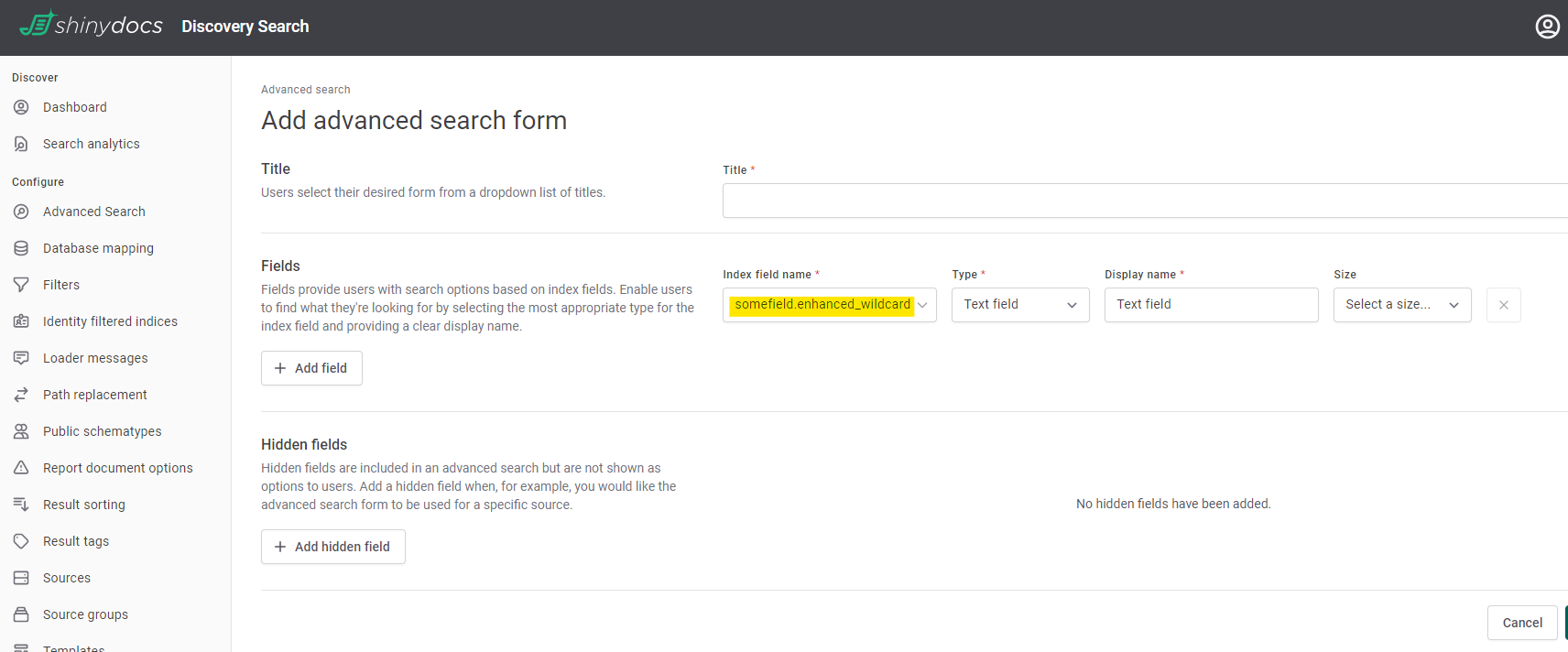
Task: Click the Database mapping icon
Action: pyautogui.click(x=21, y=248)
